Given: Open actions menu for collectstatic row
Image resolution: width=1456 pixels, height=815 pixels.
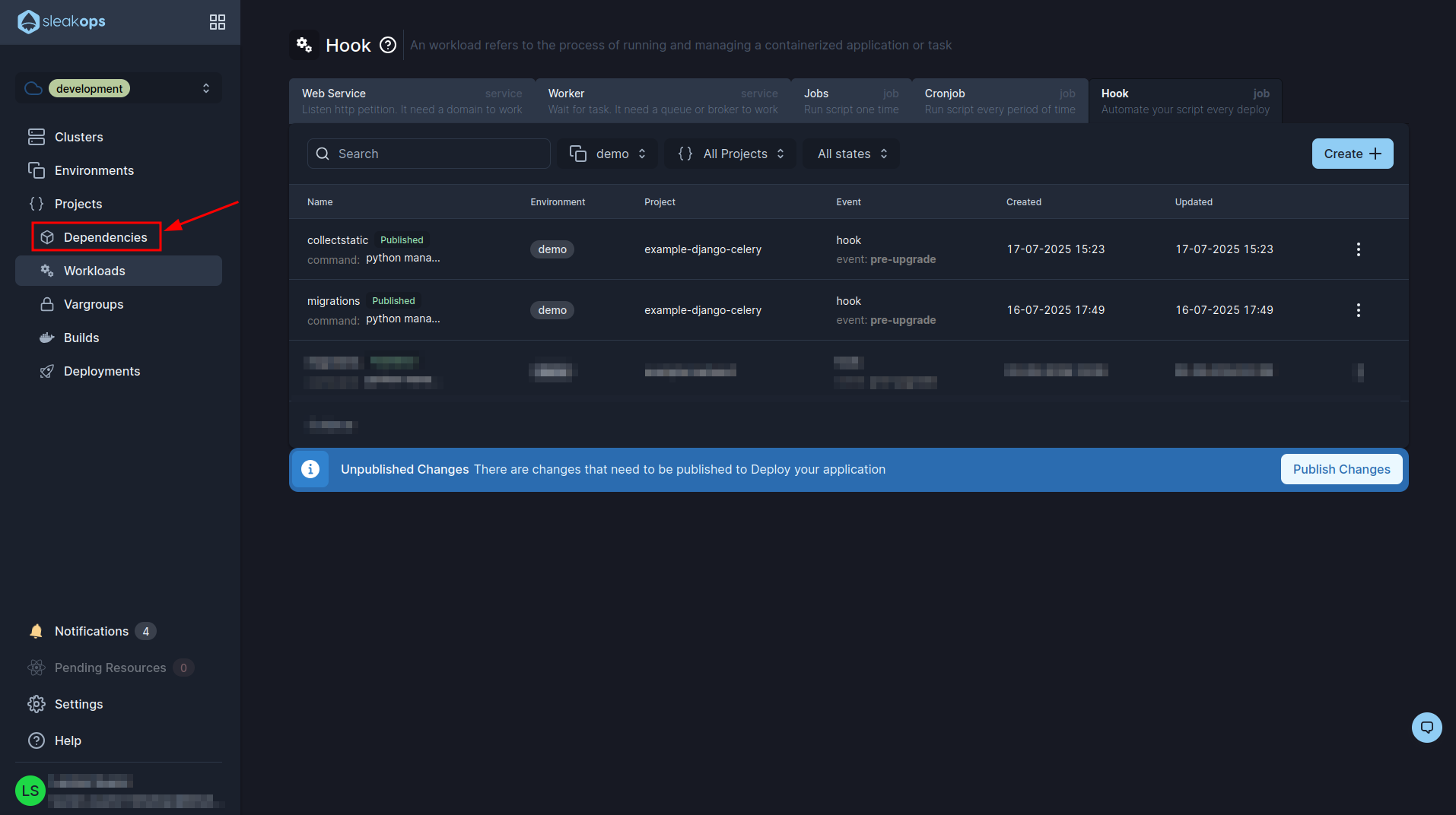Looking at the screenshot, I should point(1359,249).
